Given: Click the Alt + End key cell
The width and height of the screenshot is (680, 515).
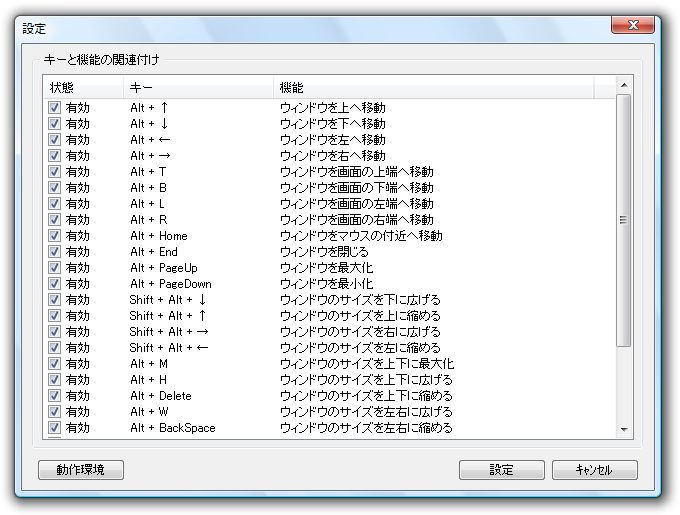Looking at the screenshot, I should [x=154, y=252].
